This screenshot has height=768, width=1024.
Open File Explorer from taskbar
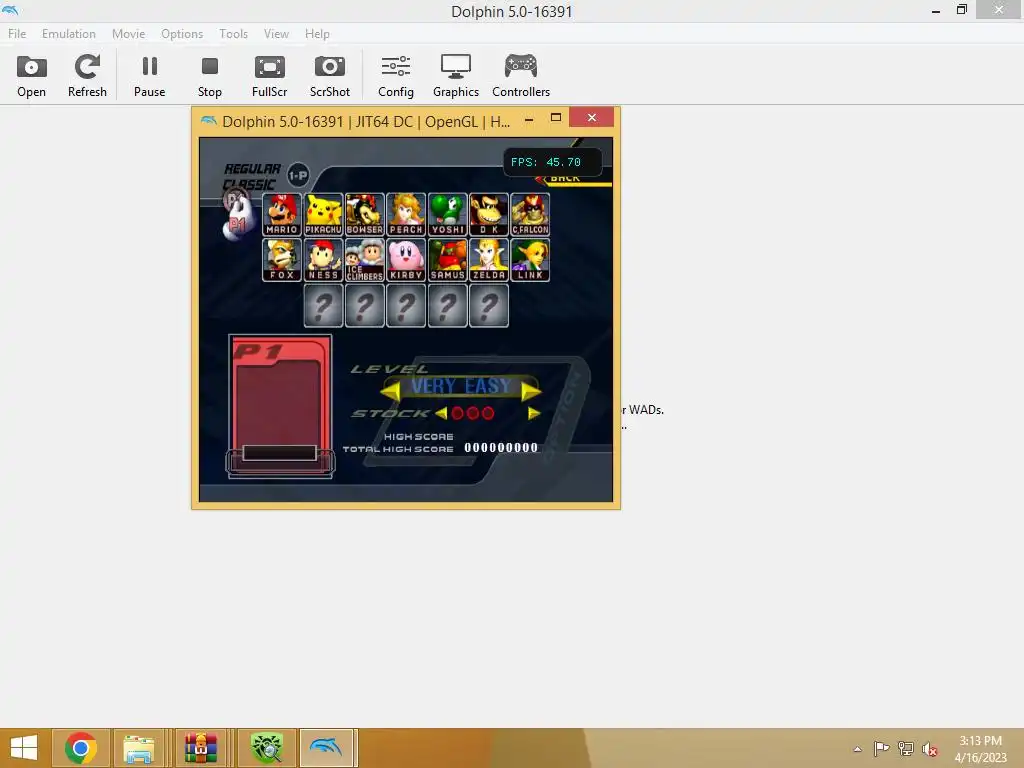point(138,748)
